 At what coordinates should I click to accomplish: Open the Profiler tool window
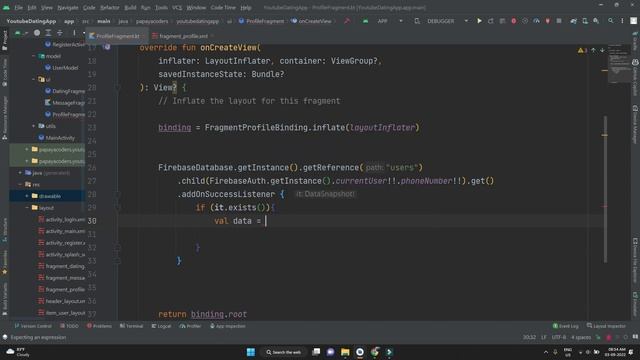coord(191,326)
